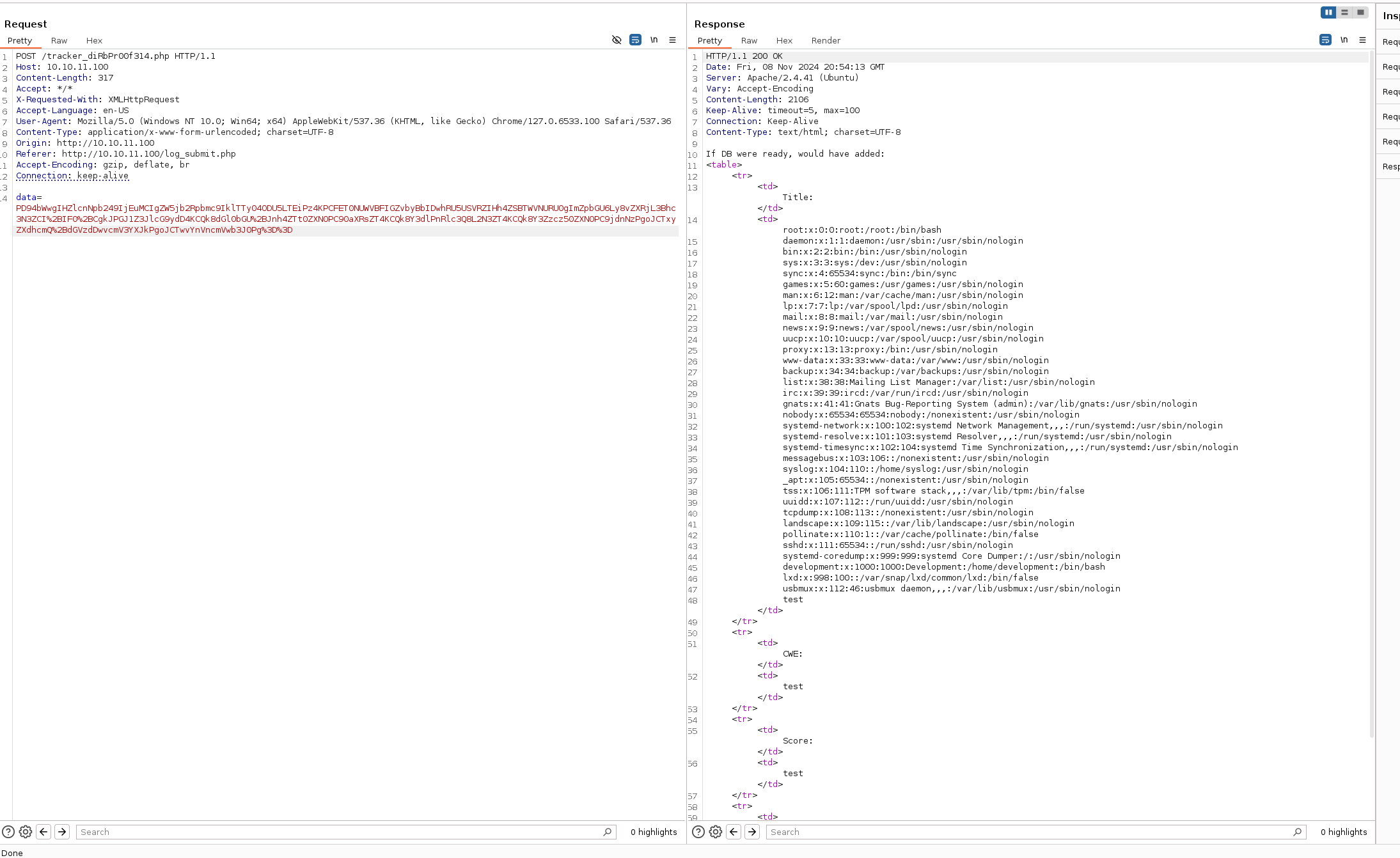Click the Host: 10.10.11.100 header
This screenshot has height=858, width=1400.
point(62,66)
